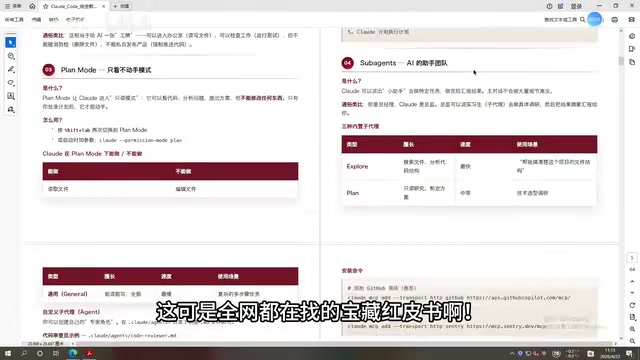This screenshot has height=360, width=640.
Task: Click the 'claude --permission-mode plan' code text
Action: (x=141, y=140)
